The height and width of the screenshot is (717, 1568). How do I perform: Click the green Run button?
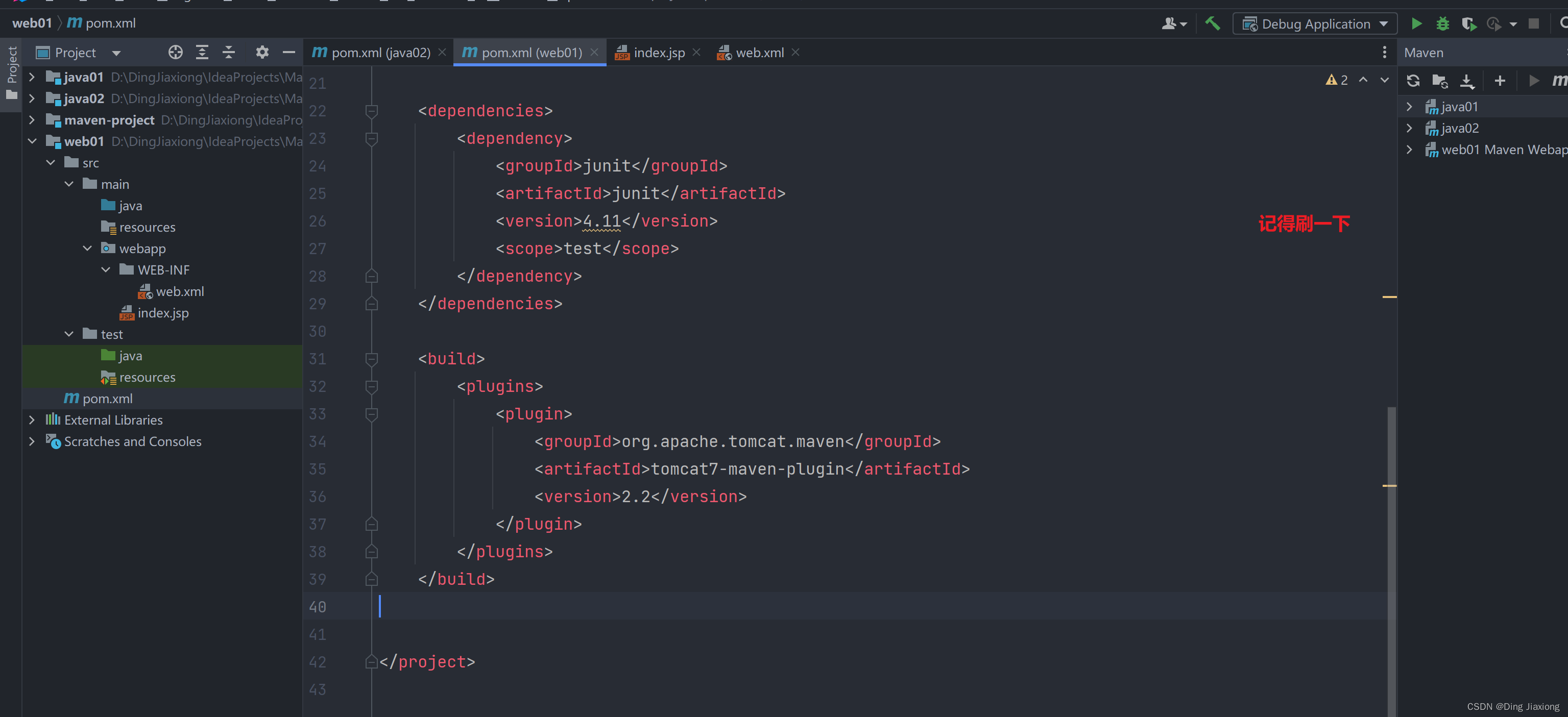point(1416,23)
